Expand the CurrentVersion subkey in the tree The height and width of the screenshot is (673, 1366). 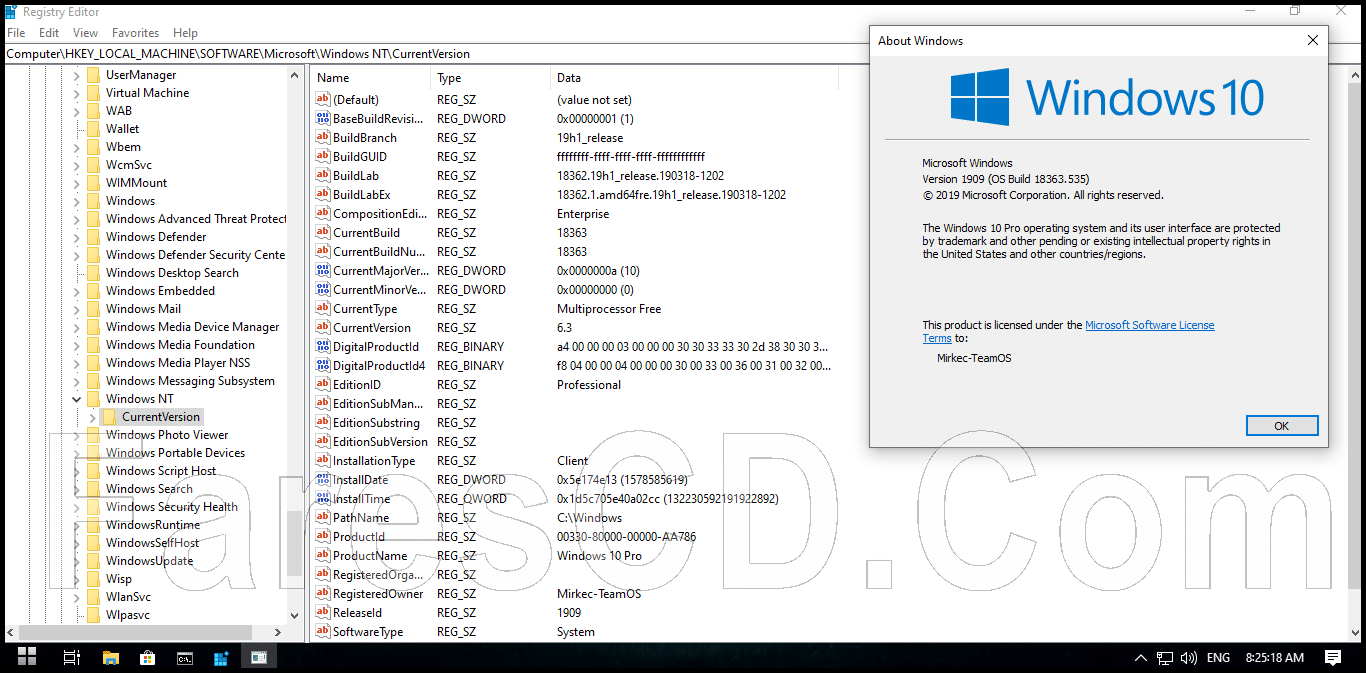click(x=93, y=417)
